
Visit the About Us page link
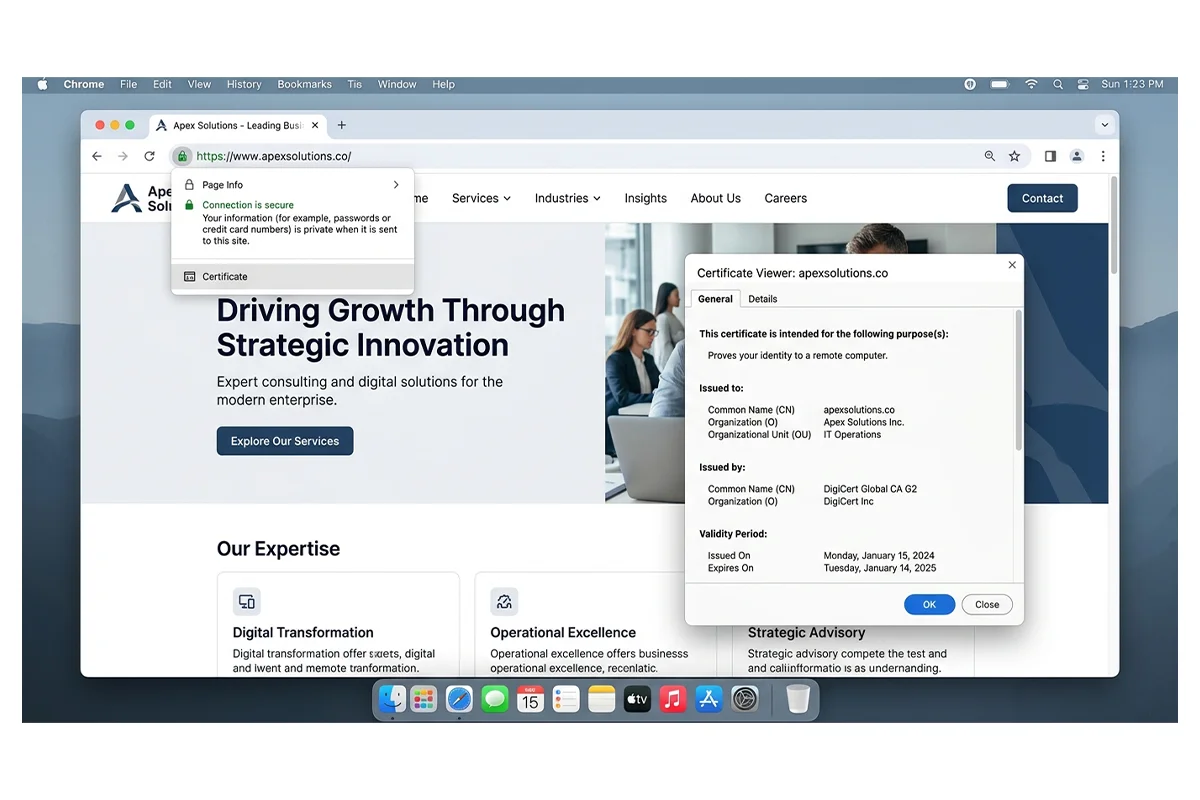716,198
